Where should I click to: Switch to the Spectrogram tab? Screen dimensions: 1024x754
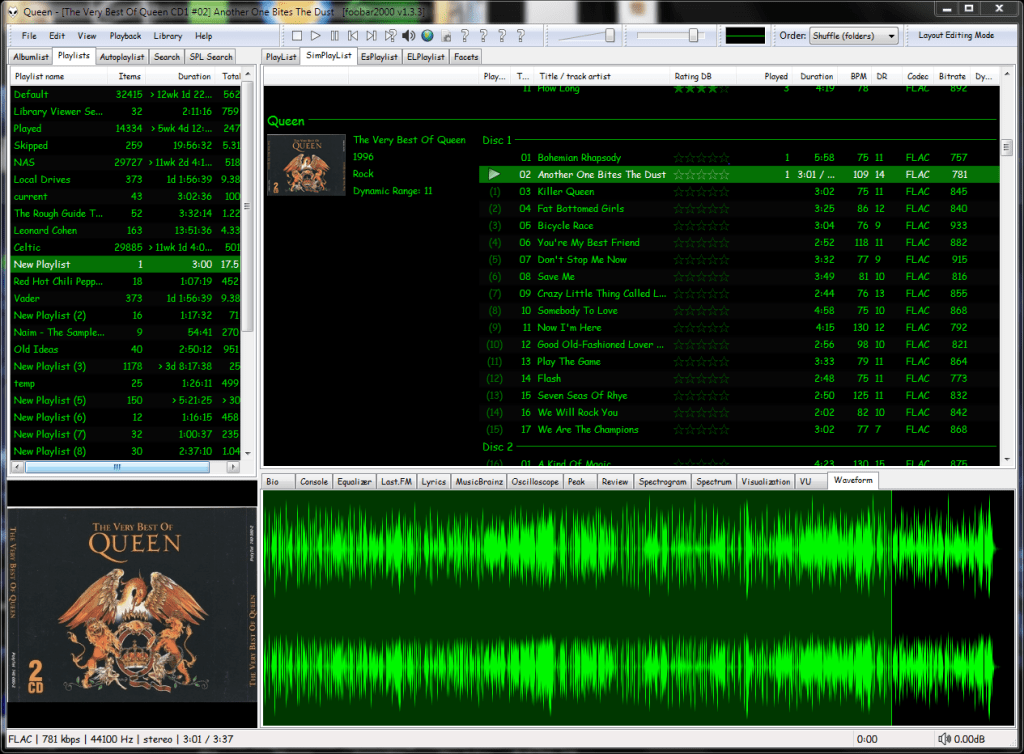coord(663,481)
